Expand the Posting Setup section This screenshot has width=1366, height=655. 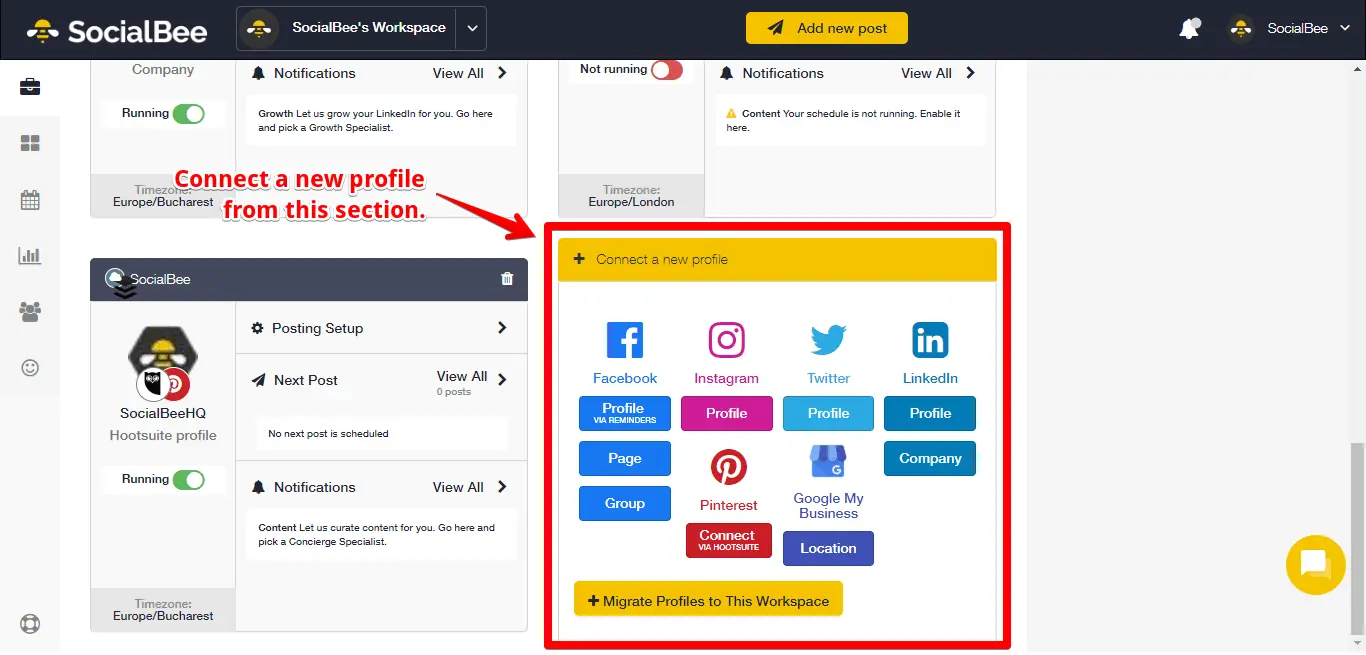pyautogui.click(x=381, y=328)
